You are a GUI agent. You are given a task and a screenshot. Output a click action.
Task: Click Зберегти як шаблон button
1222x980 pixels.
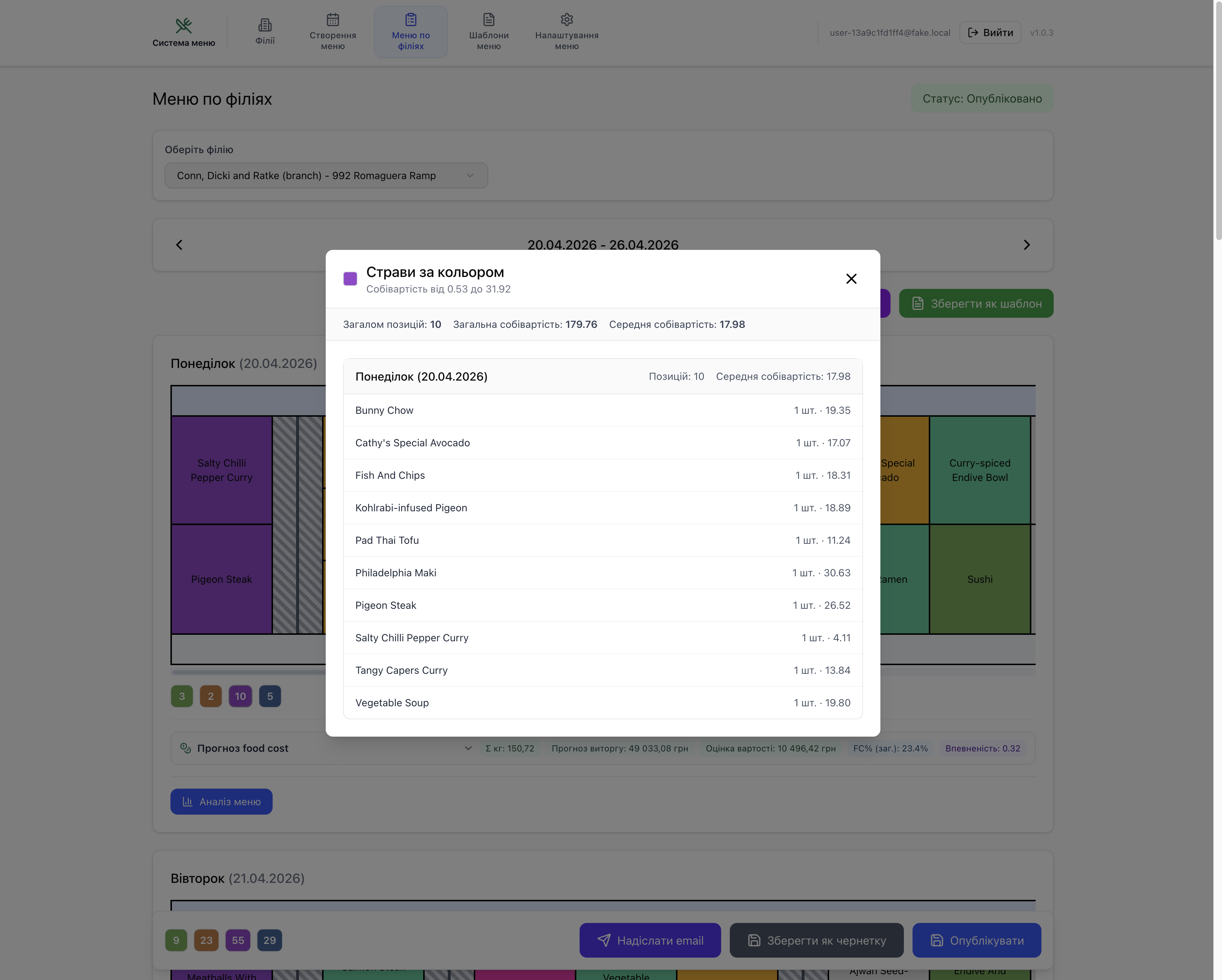coord(976,304)
